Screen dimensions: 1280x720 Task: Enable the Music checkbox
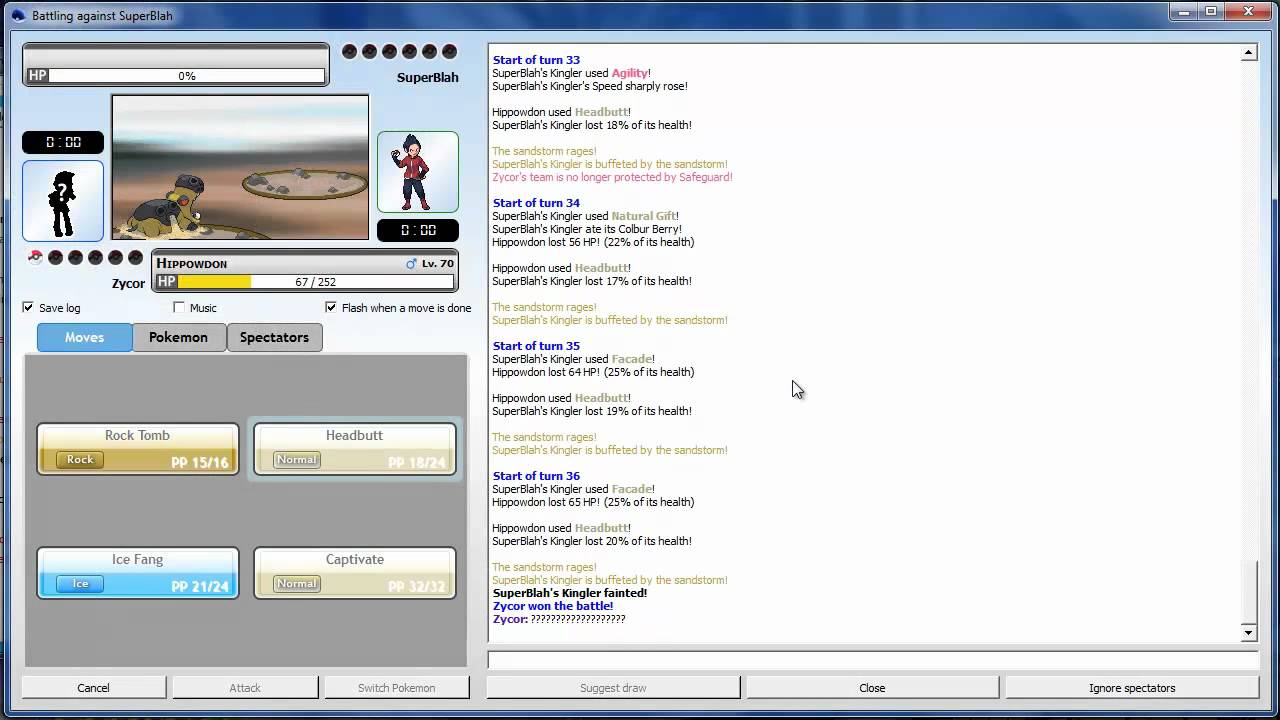coord(179,308)
